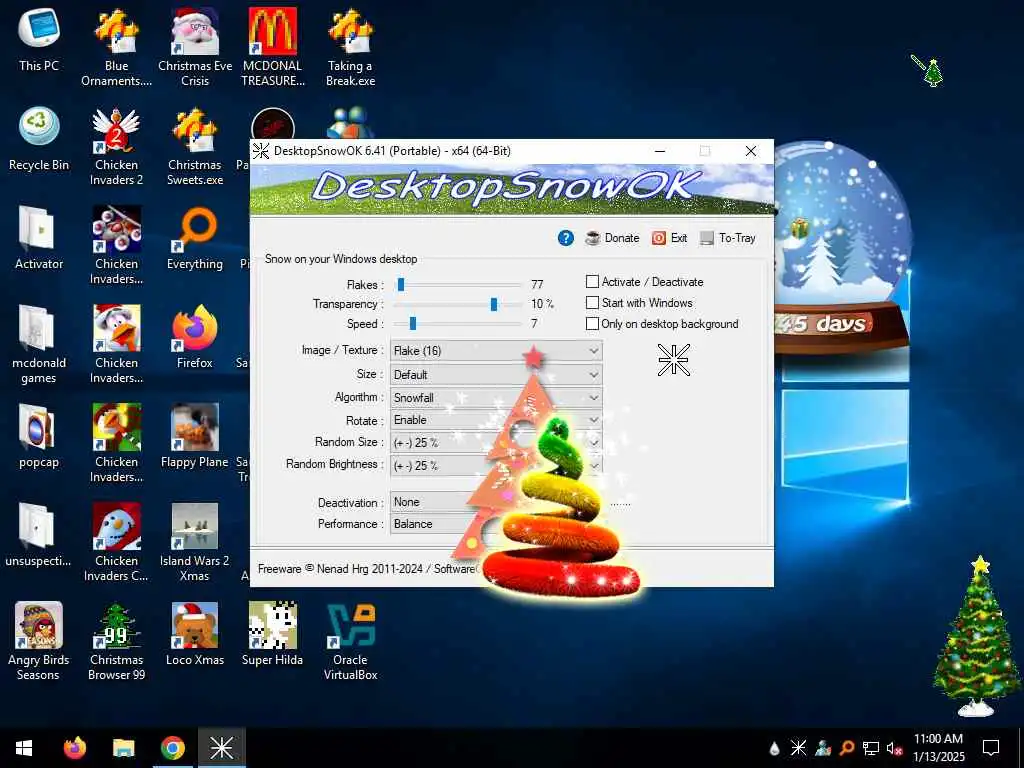Select Christmas Eve Crisis shortcut
The width and height of the screenshot is (1024, 768).
tap(195, 47)
